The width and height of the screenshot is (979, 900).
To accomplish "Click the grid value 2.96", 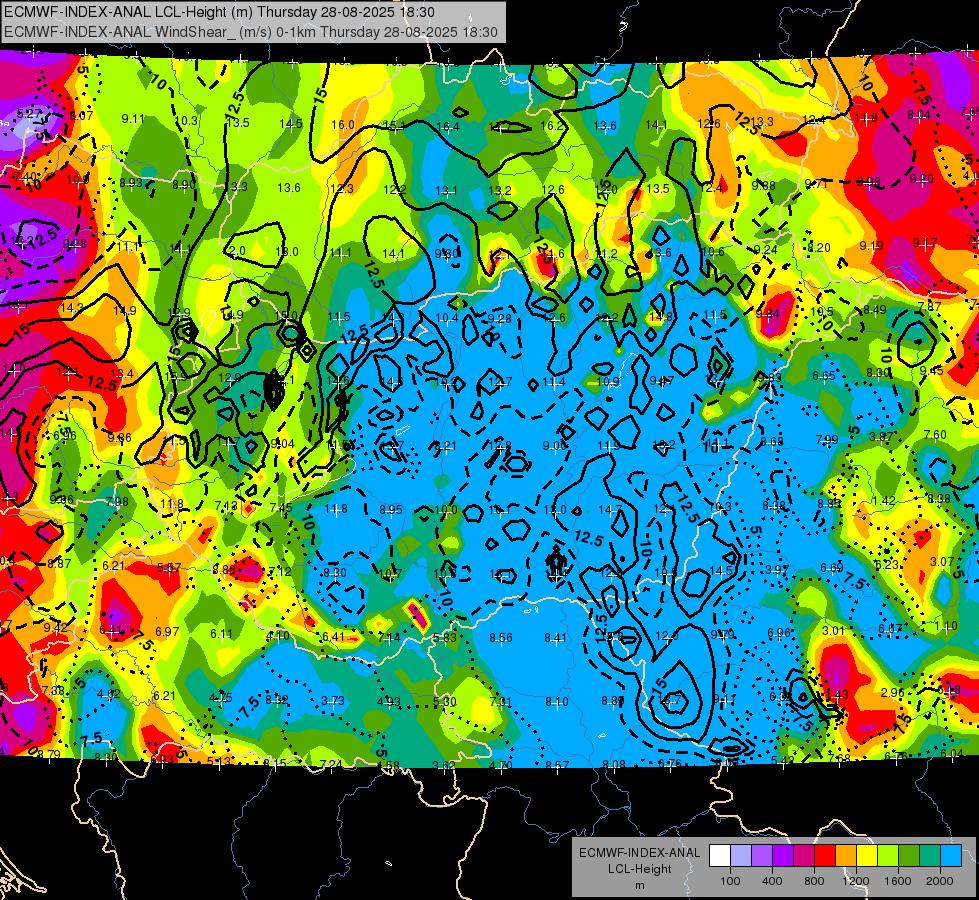I will [x=893, y=693].
